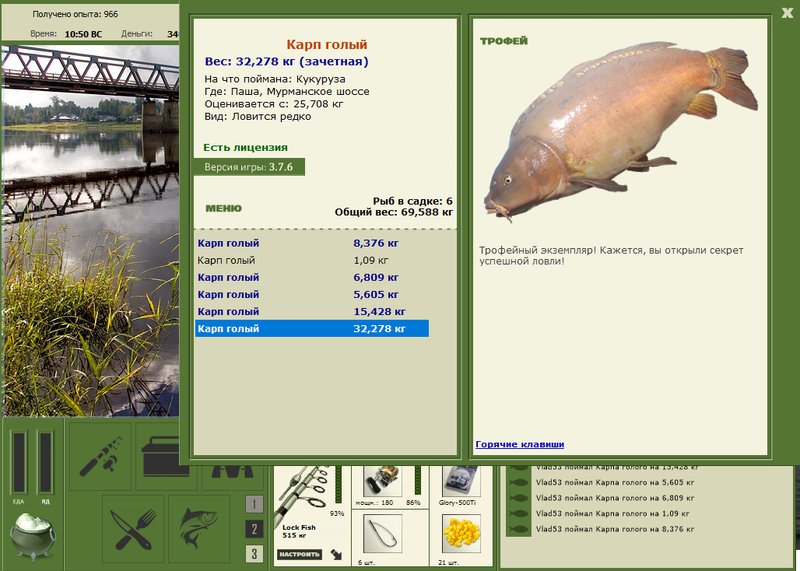Select Карп голый 5,605 кг row
The width and height of the screenshot is (800, 571).
(x=312, y=294)
